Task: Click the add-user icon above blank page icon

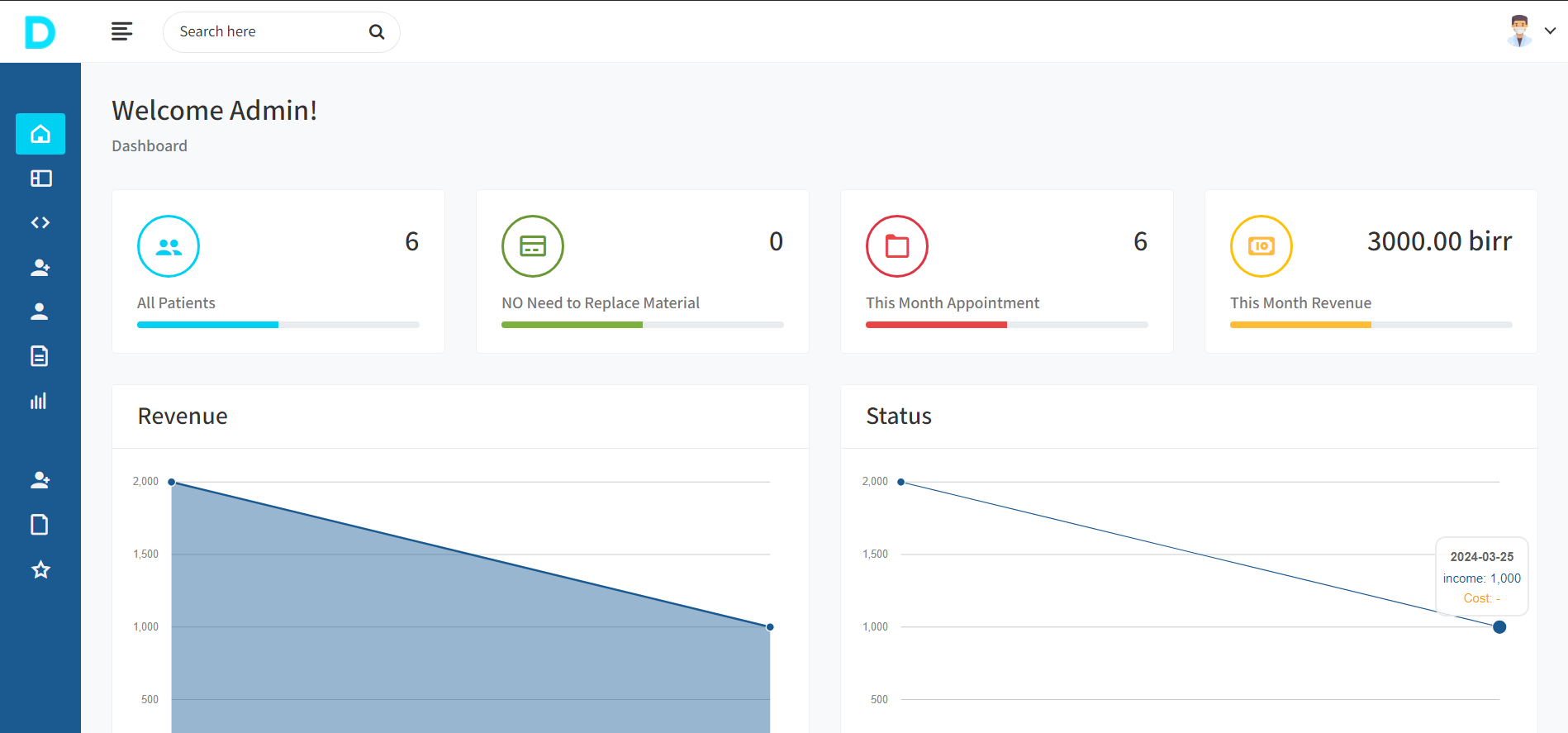Action: [x=40, y=480]
